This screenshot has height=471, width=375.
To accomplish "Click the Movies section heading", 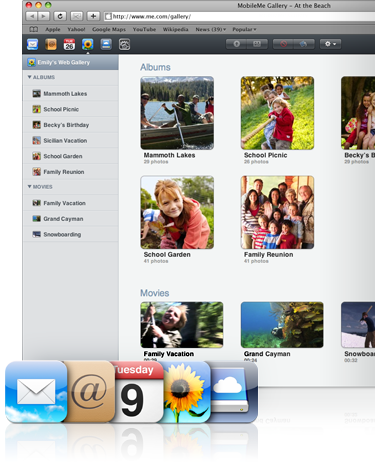I will pyautogui.click(x=155, y=293).
